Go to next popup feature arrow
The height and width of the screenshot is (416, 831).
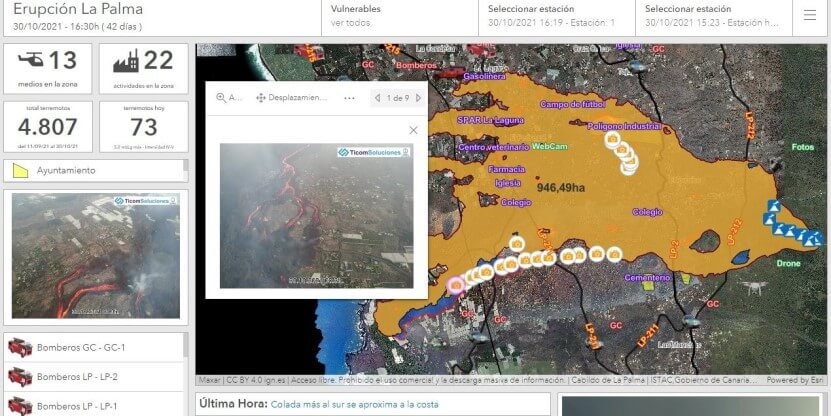418,98
